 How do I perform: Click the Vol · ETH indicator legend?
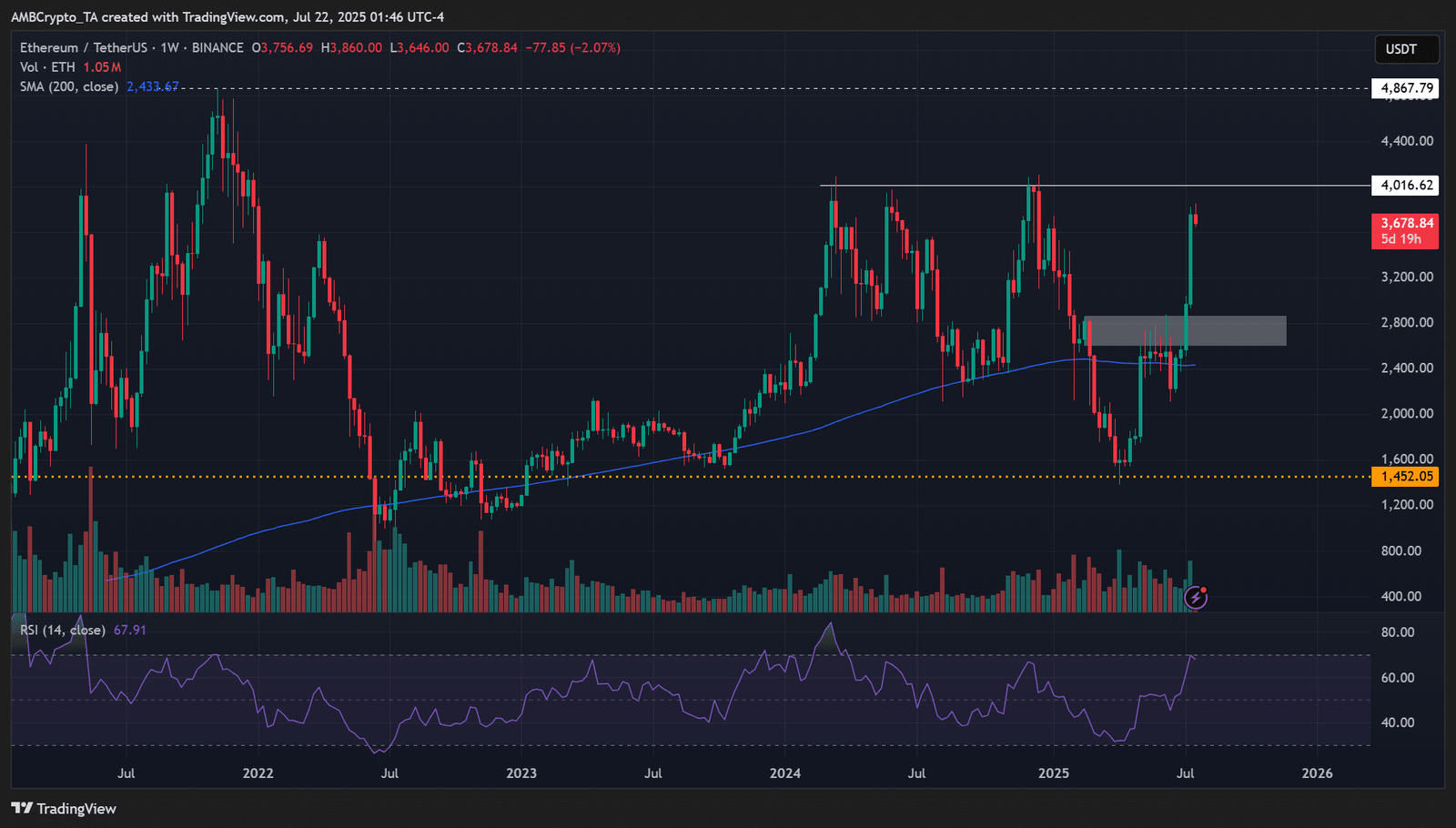47,67
